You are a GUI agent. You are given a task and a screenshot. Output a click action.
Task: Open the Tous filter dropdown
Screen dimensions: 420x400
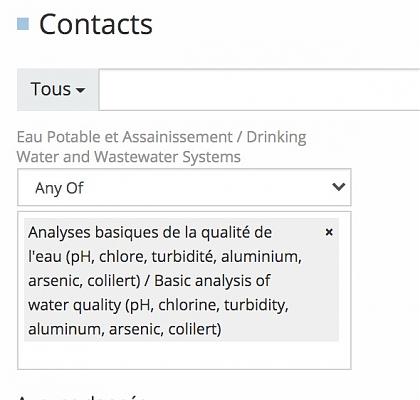pos(58,89)
